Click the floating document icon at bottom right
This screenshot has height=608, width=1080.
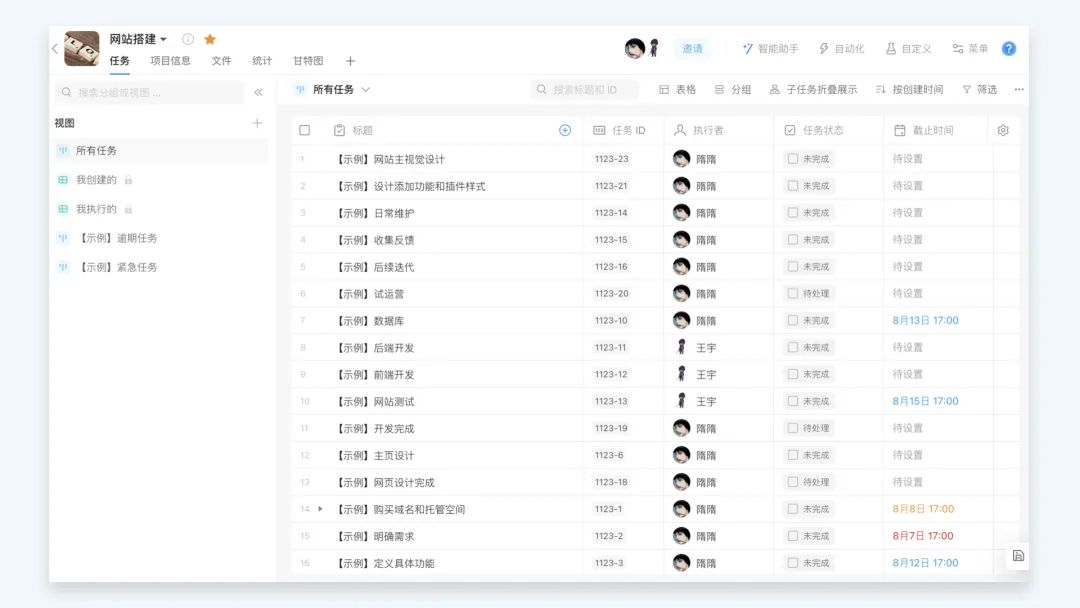1018,556
